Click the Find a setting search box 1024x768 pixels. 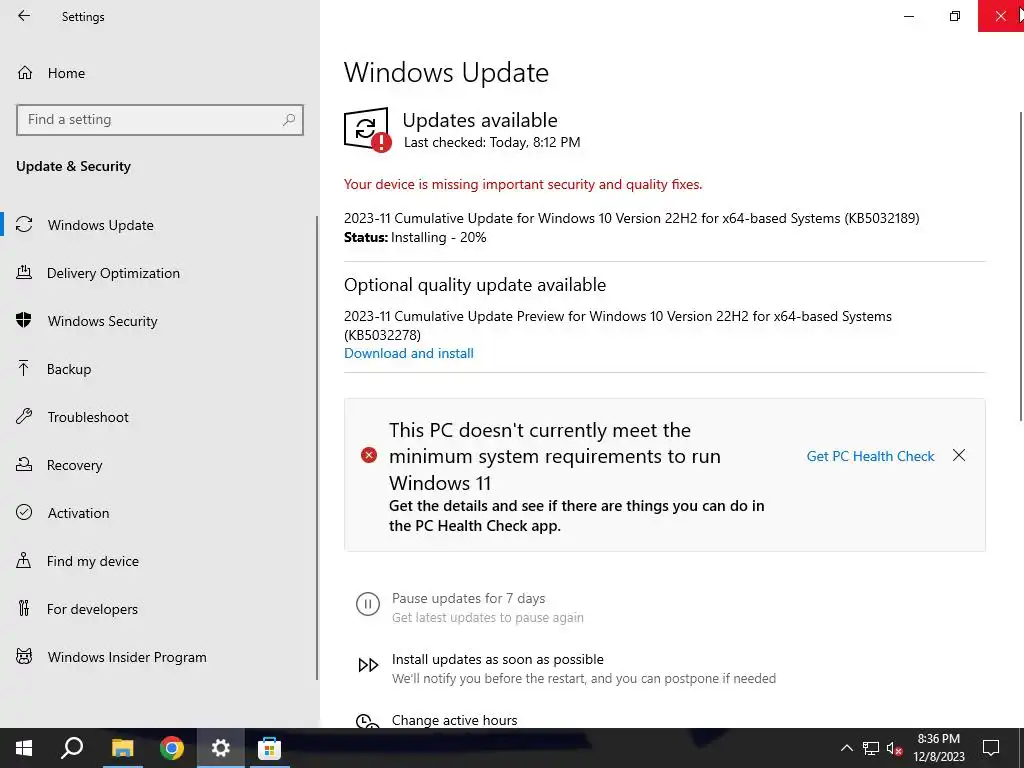(x=160, y=120)
